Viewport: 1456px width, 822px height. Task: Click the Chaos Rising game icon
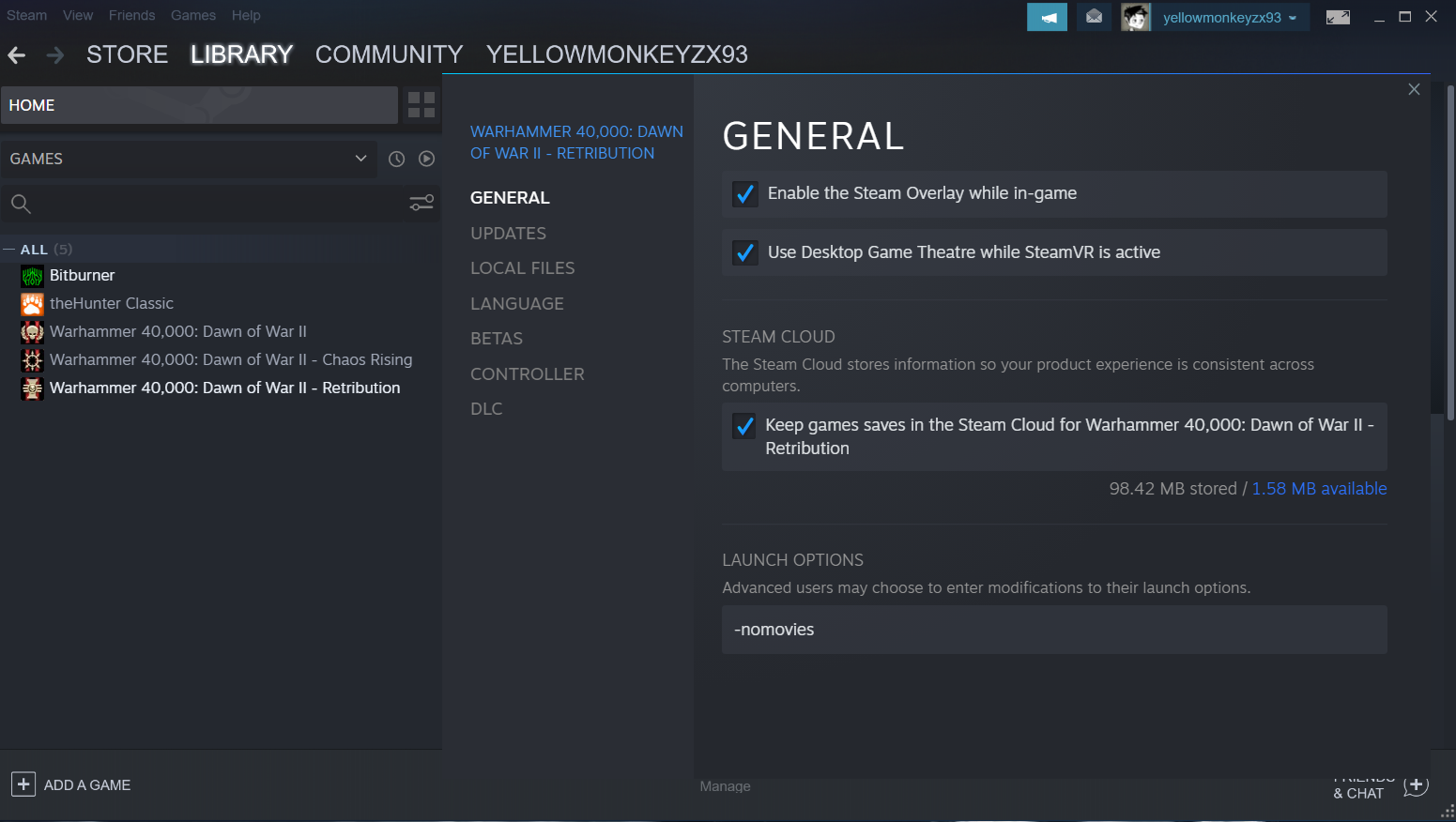coord(32,360)
